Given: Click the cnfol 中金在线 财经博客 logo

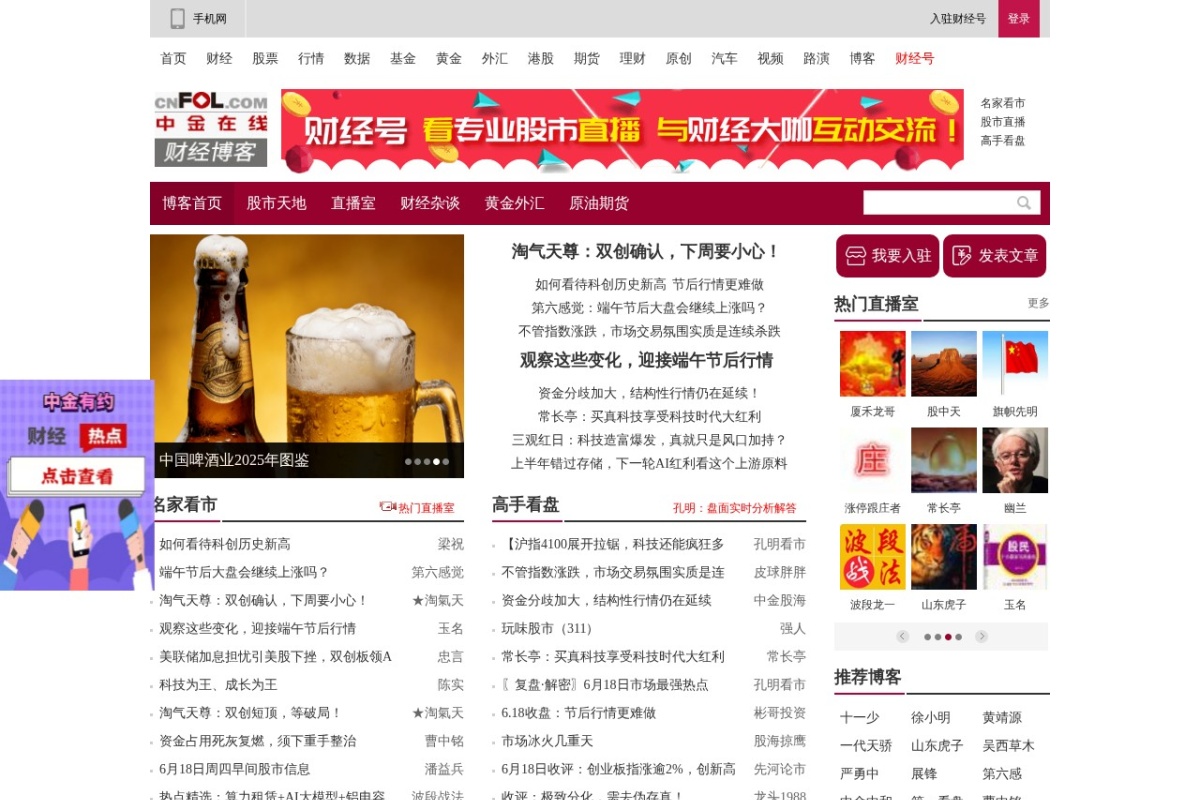Looking at the screenshot, I should pos(211,129).
